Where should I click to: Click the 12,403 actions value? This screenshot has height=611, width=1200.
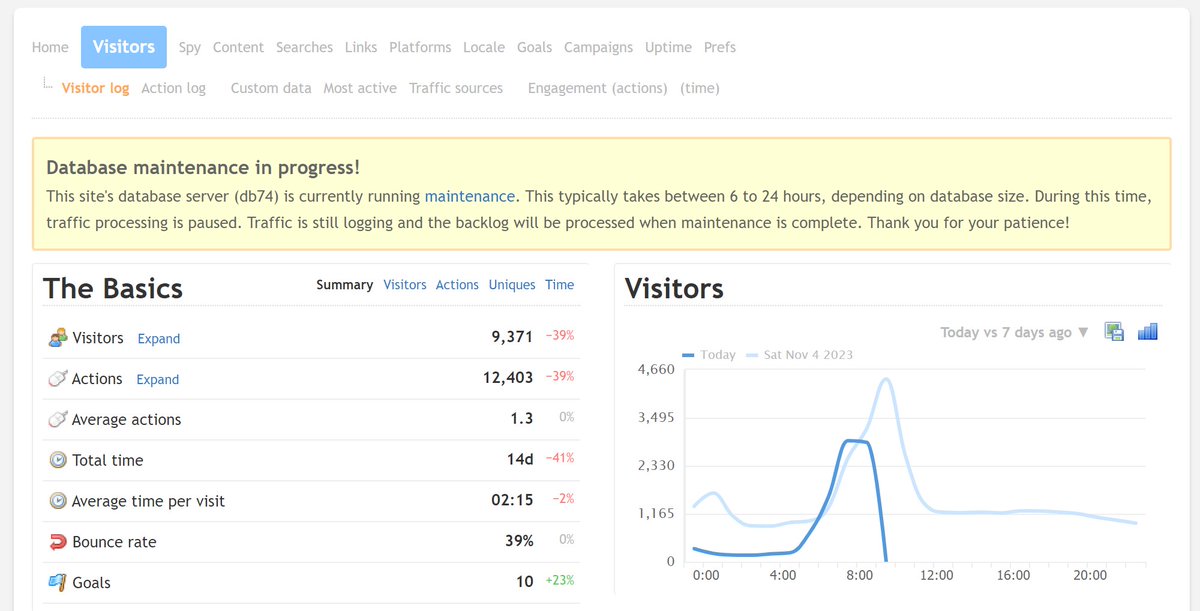tap(508, 378)
